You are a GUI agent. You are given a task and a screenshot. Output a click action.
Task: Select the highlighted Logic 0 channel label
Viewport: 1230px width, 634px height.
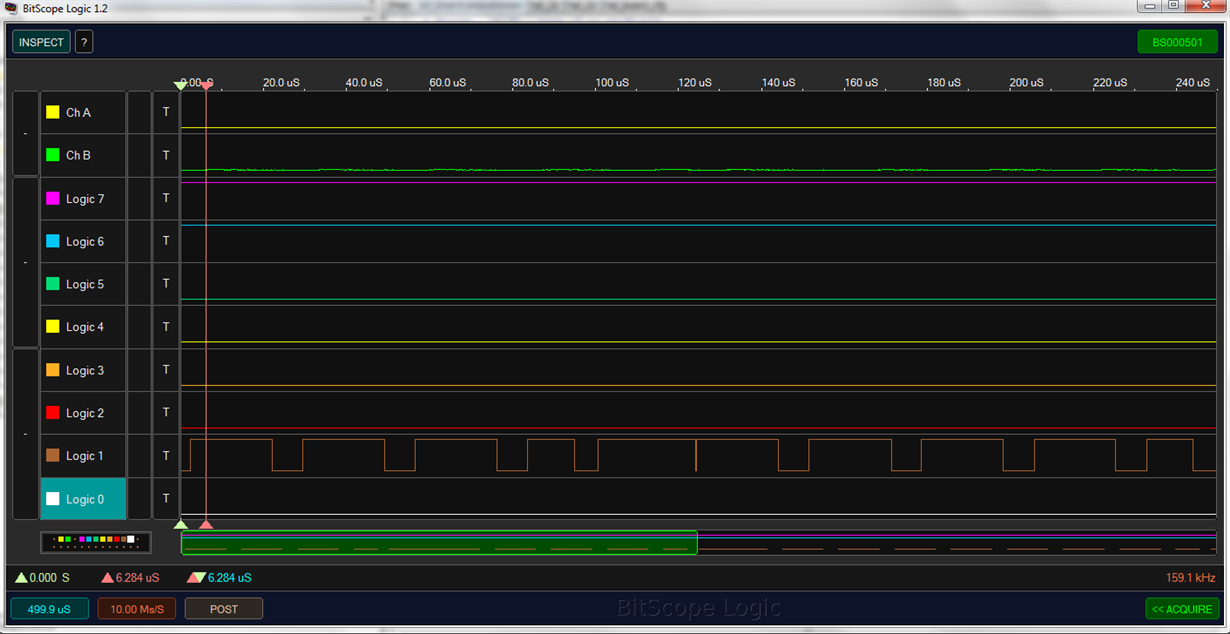point(83,499)
